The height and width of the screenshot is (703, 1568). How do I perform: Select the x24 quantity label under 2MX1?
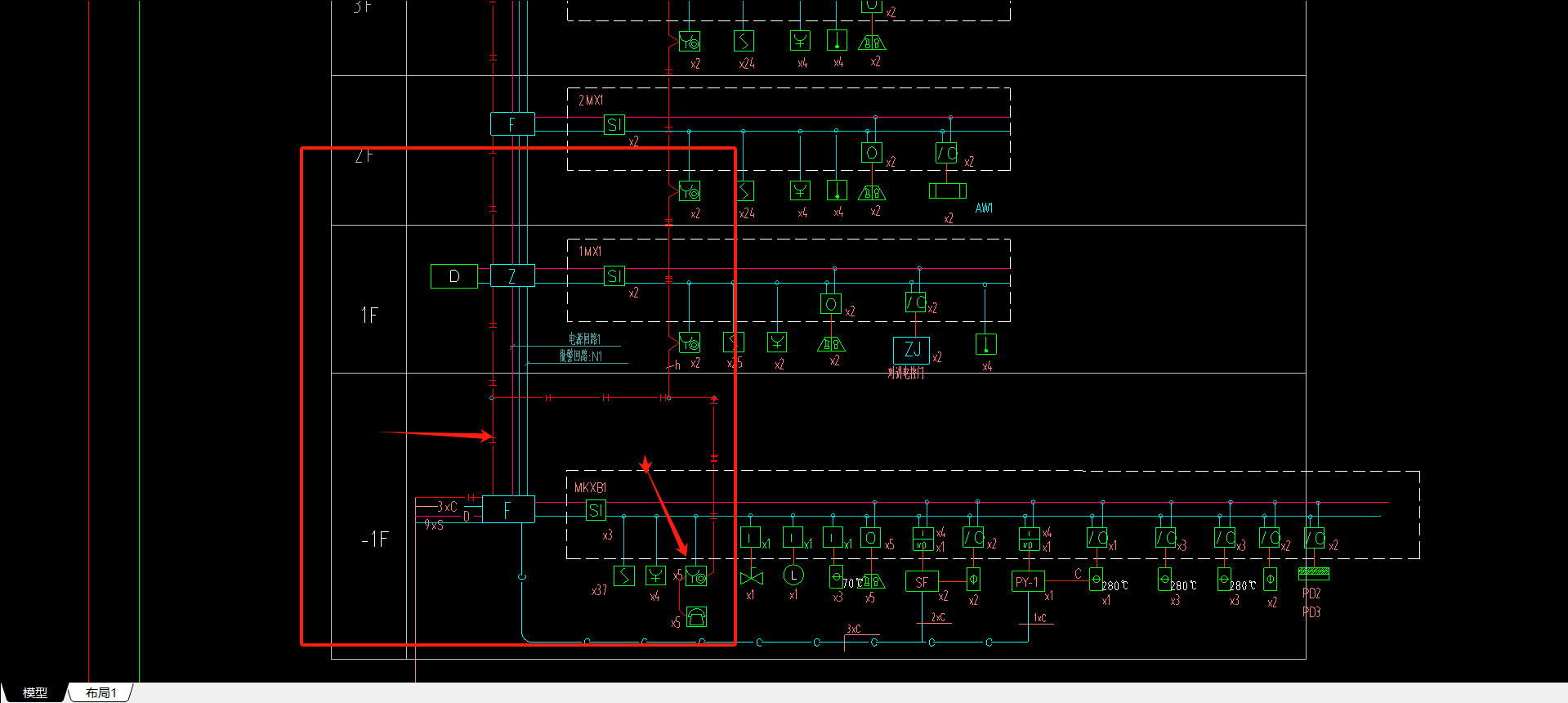pyautogui.click(x=747, y=213)
